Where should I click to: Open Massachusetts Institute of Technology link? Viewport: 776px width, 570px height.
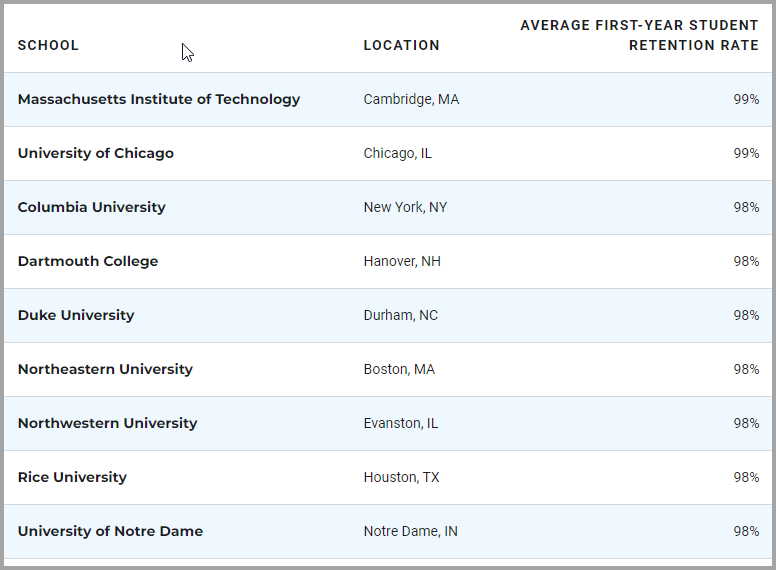159,99
